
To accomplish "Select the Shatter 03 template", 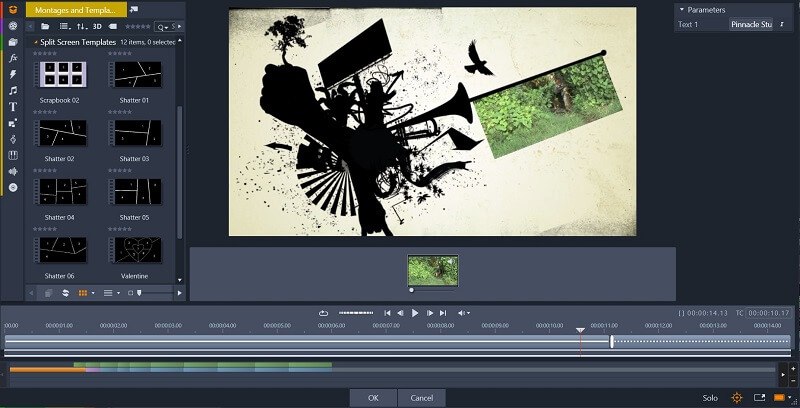I will pos(135,133).
